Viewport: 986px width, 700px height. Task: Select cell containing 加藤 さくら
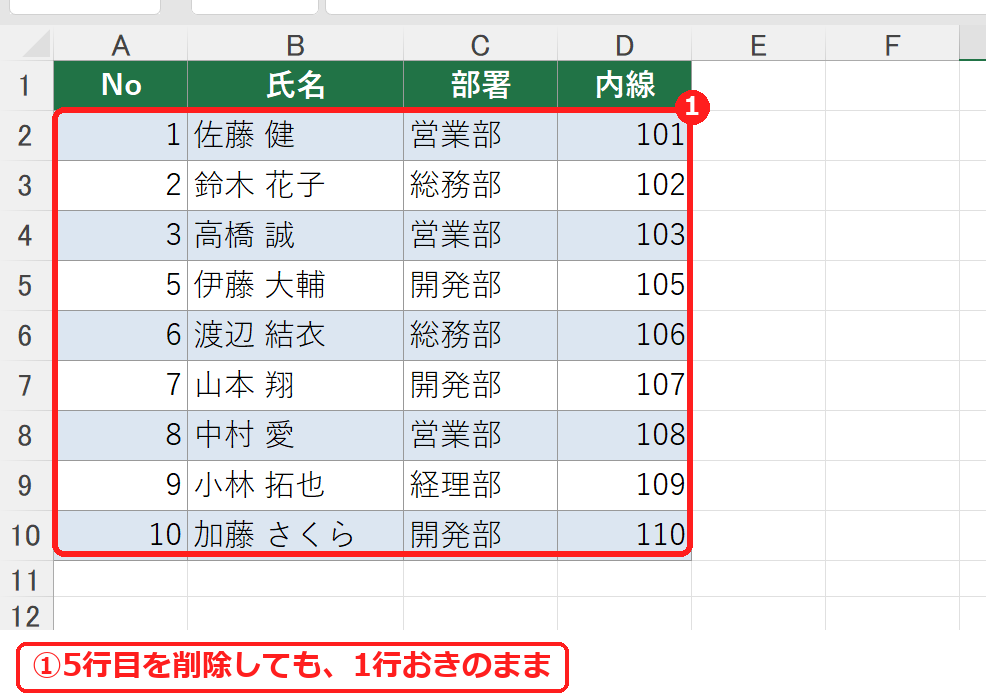[296, 535]
